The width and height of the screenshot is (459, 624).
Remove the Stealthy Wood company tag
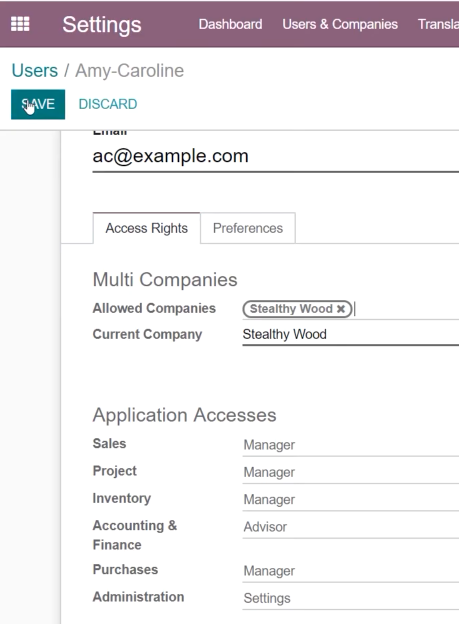point(341,309)
